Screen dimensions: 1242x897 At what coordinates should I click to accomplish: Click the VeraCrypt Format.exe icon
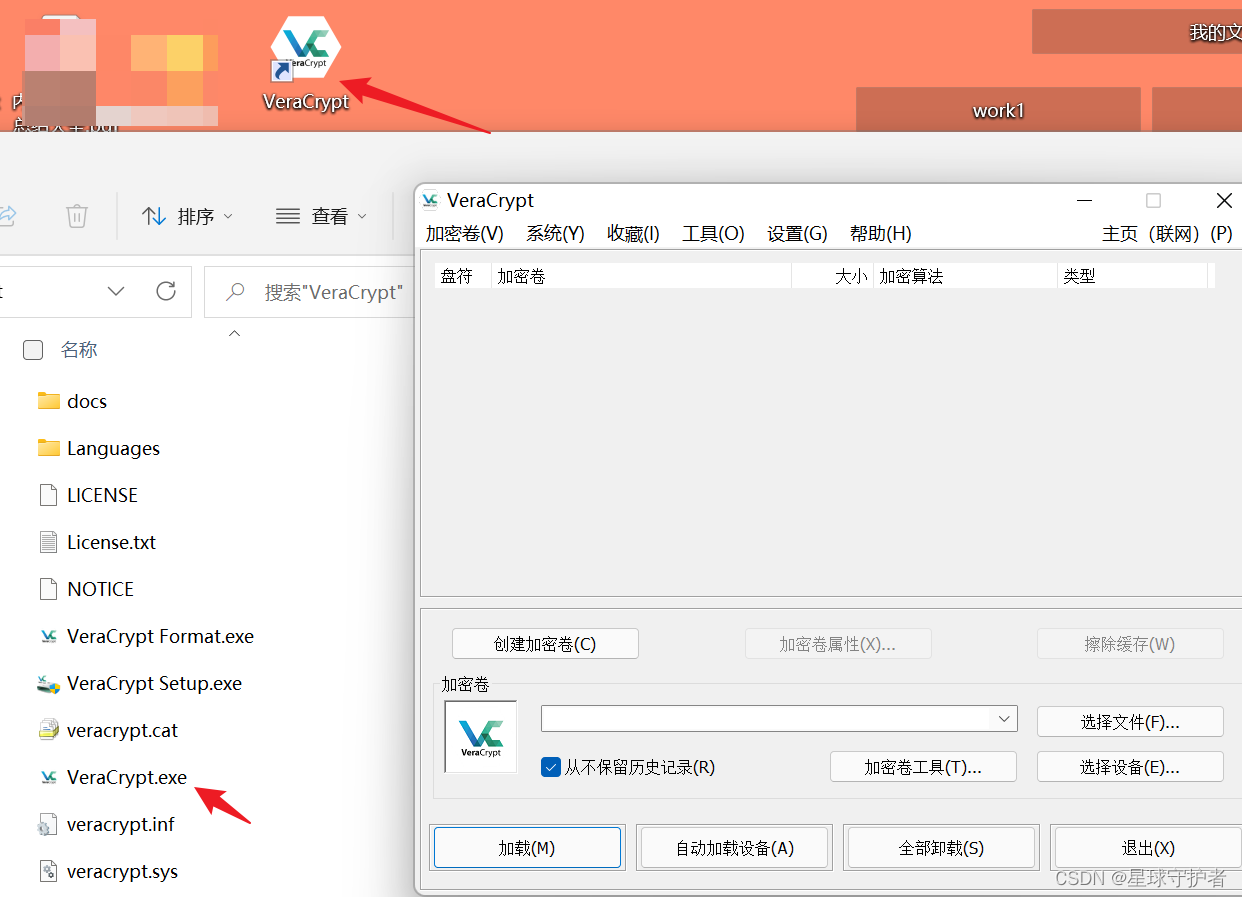point(48,636)
